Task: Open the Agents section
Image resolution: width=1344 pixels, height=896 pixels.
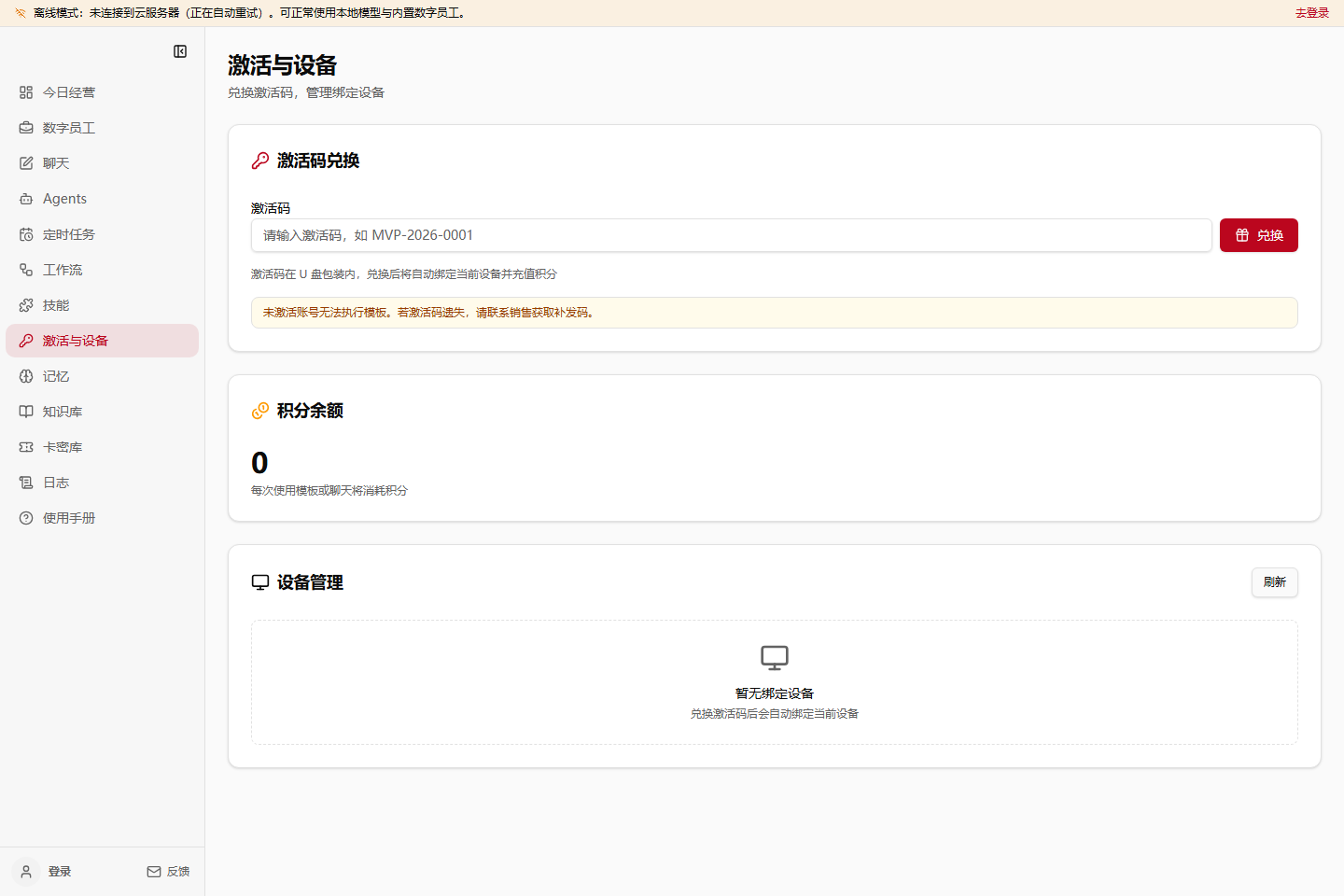Action: tap(103, 199)
